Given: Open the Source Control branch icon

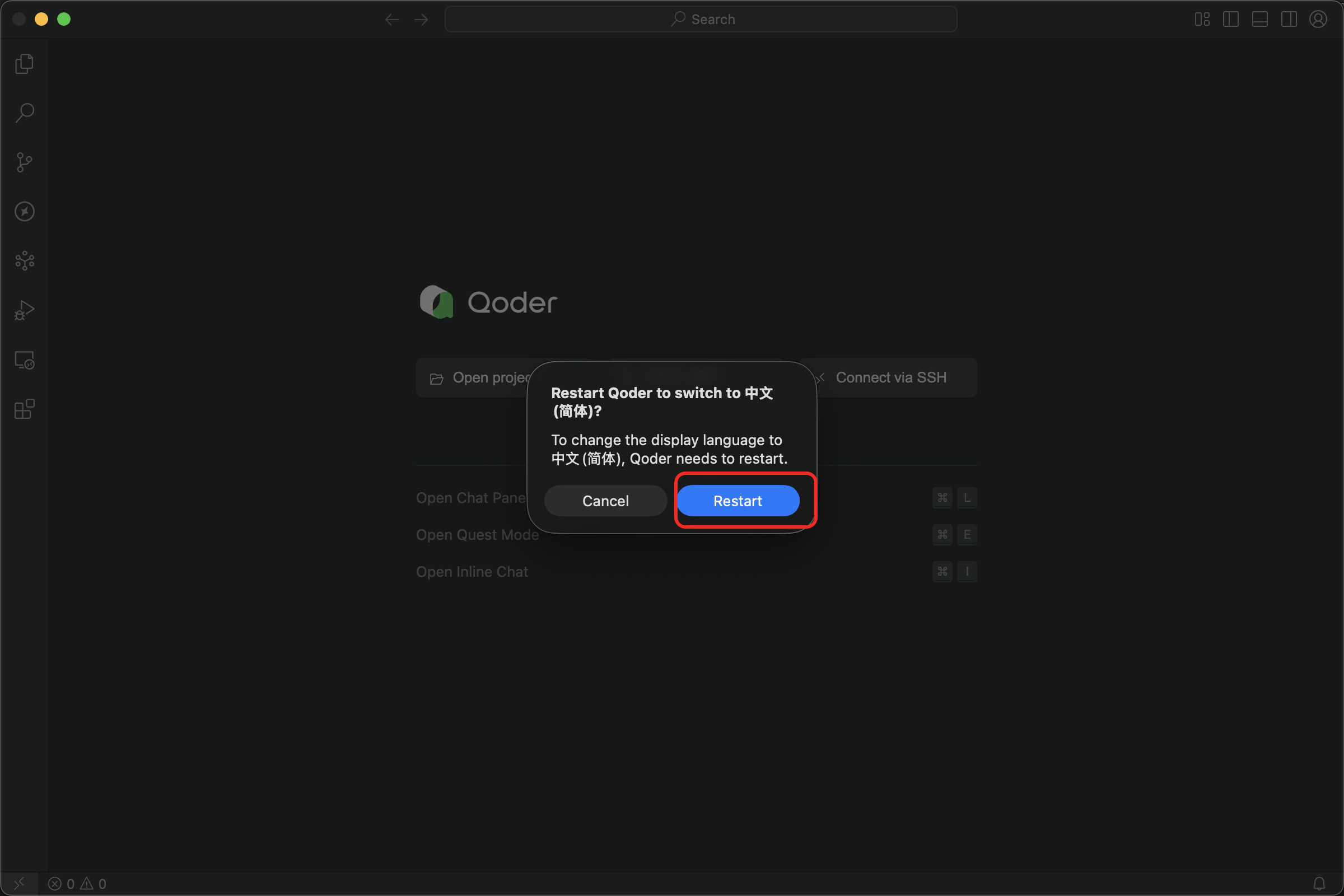Looking at the screenshot, I should coord(24,162).
